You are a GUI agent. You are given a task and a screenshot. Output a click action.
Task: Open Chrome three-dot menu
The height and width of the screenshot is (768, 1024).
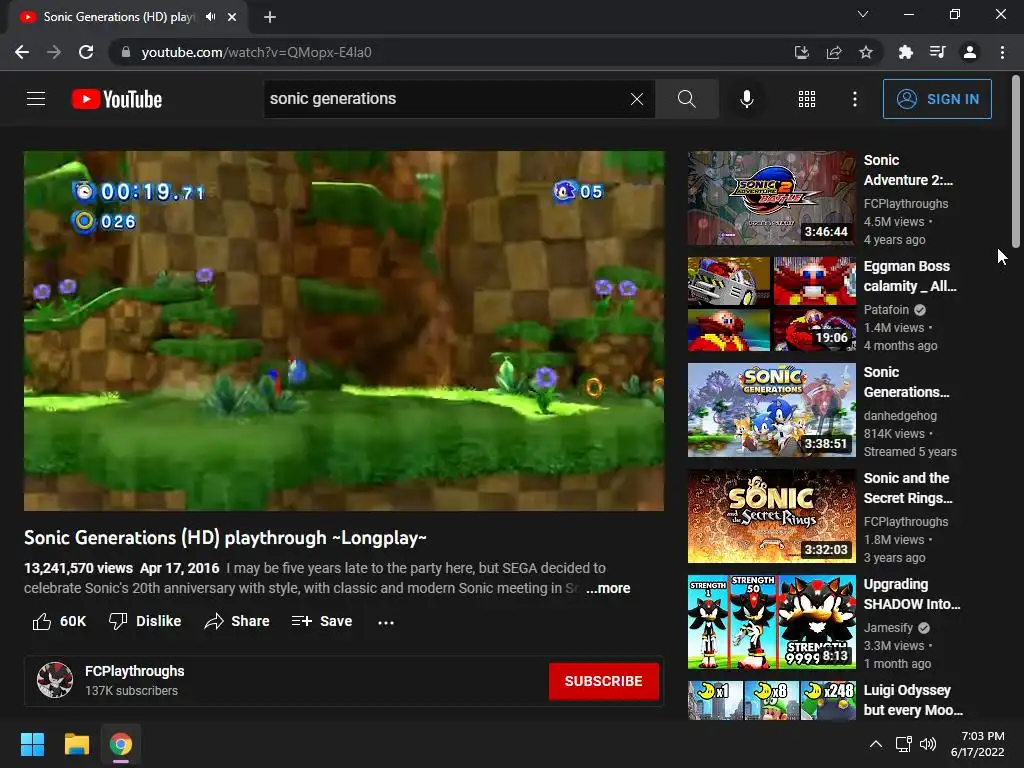[1002, 52]
